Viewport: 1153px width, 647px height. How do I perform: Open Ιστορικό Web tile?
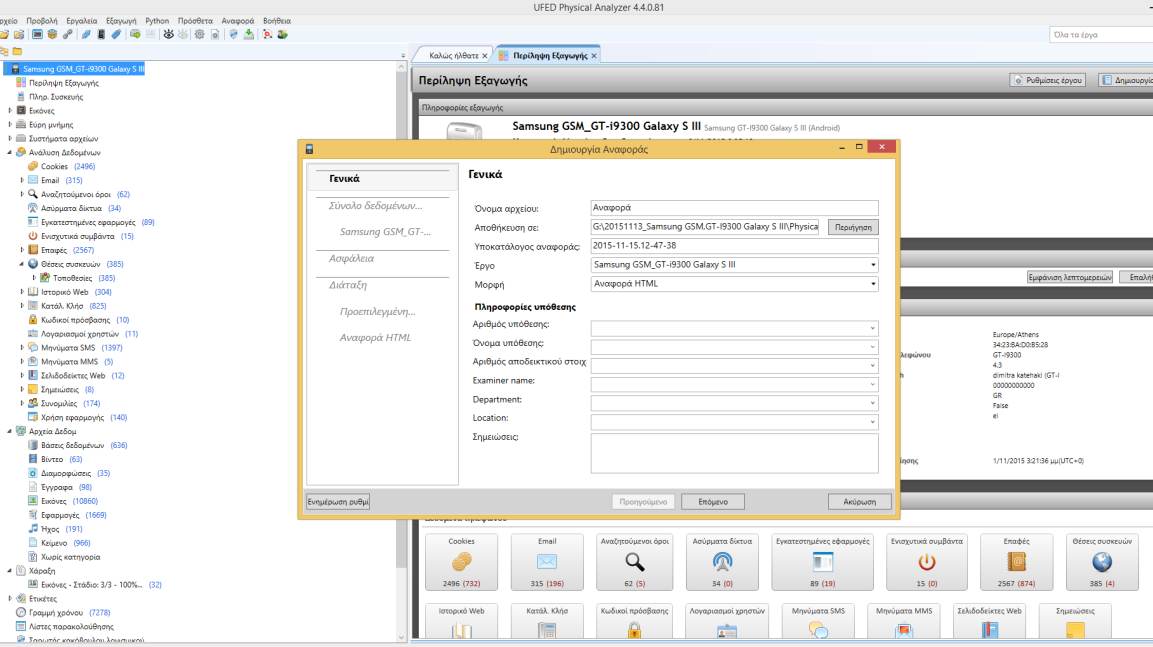pyautogui.click(x=461, y=622)
